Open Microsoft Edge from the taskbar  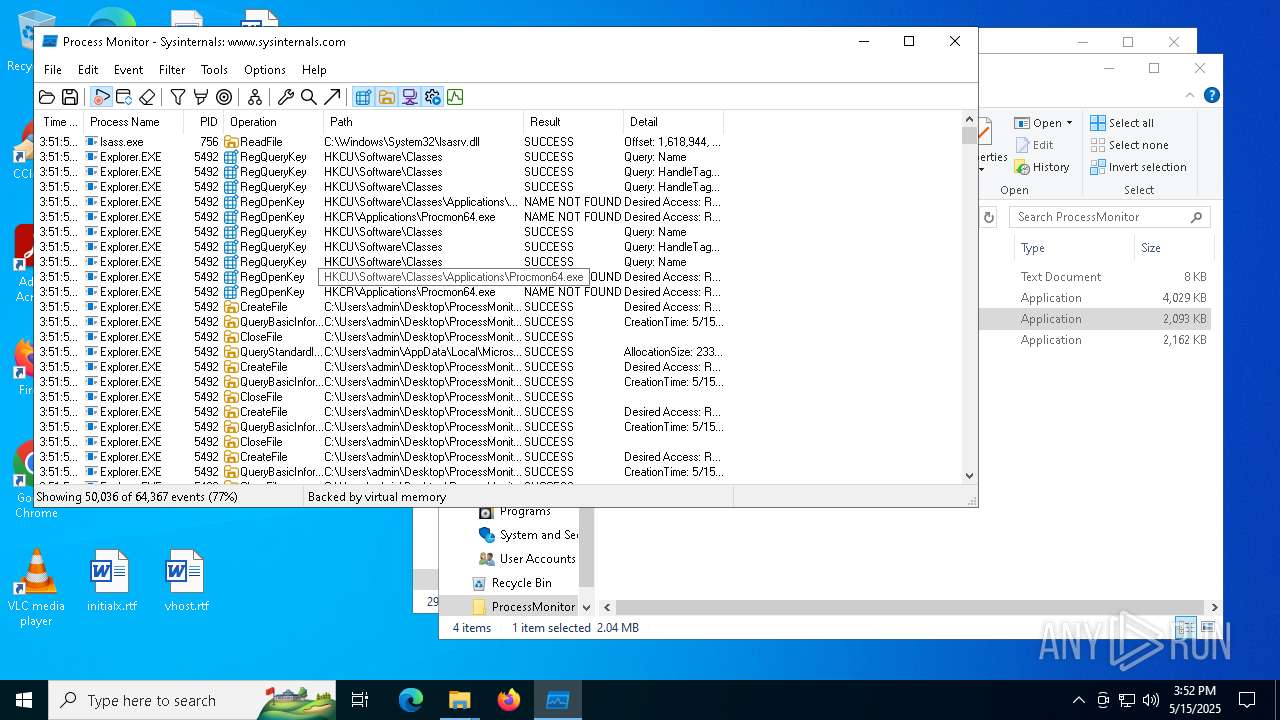[411, 700]
